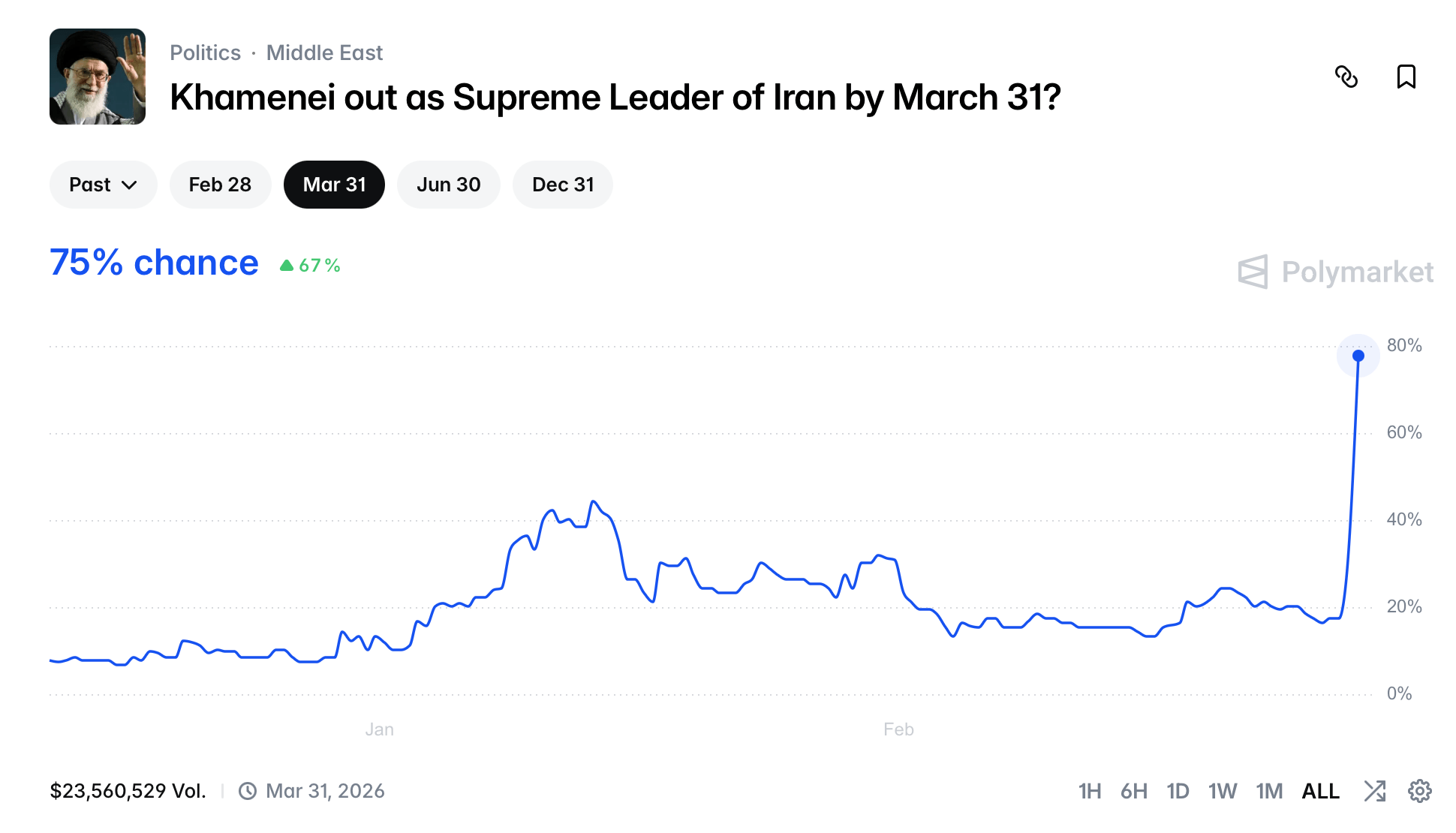
Task: Expand the Past chevron menu
Action: [129, 184]
